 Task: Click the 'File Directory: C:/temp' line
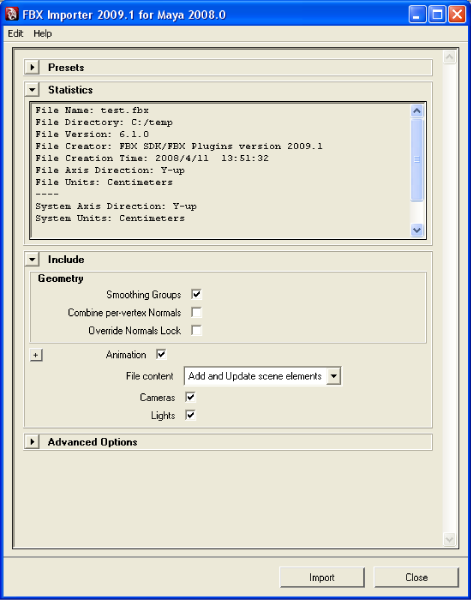tap(104, 122)
